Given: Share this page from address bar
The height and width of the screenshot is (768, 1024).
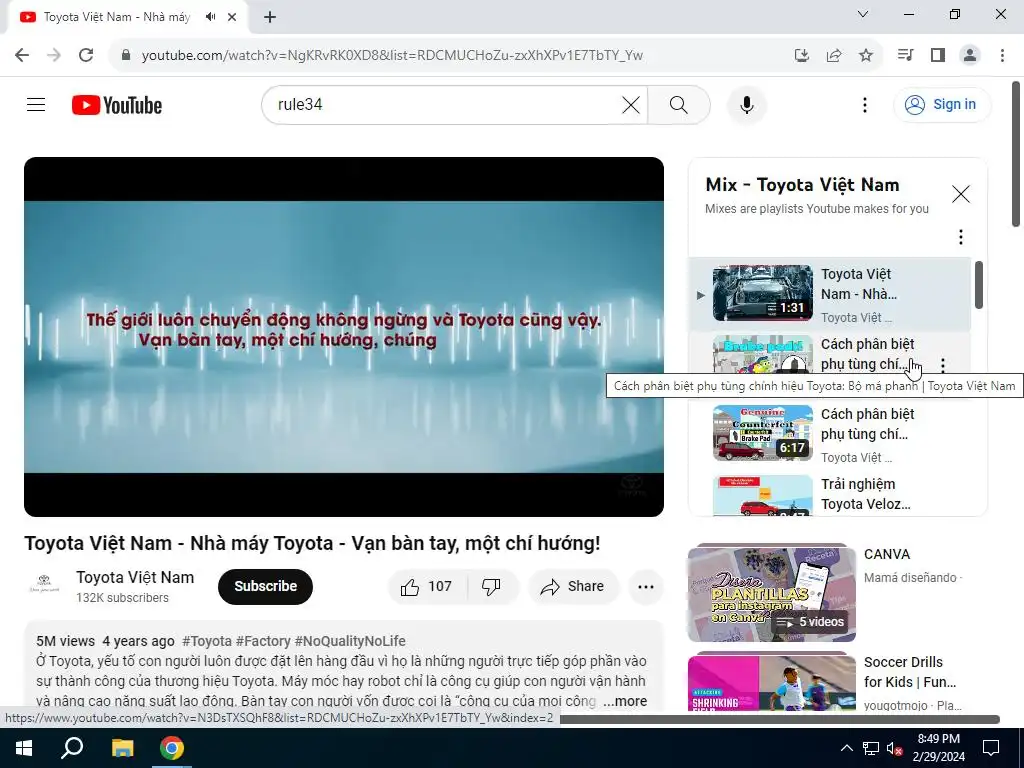Looking at the screenshot, I should pyautogui.click(x=834, y=55).
